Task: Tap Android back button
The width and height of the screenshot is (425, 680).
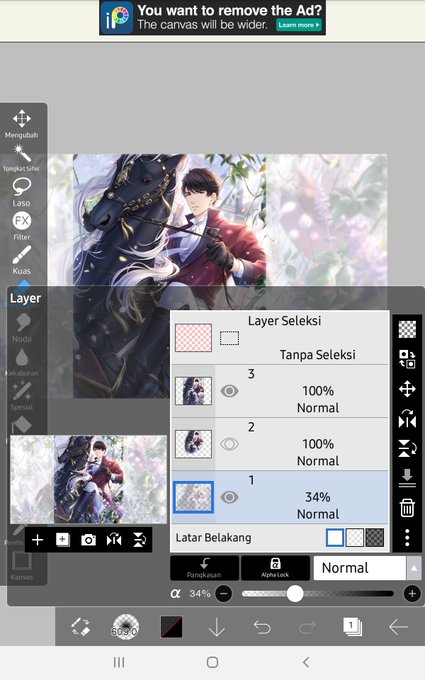Action: coord(306,662)
